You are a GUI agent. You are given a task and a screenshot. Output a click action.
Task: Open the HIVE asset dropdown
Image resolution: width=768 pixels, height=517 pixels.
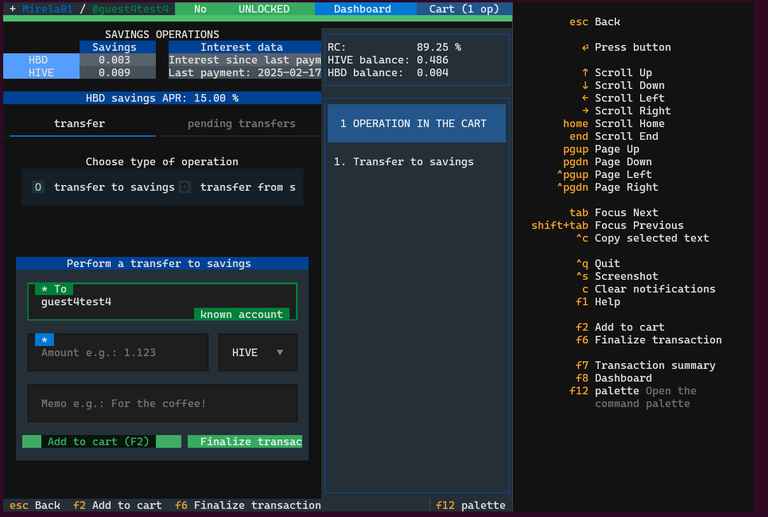tap(258, 352)
